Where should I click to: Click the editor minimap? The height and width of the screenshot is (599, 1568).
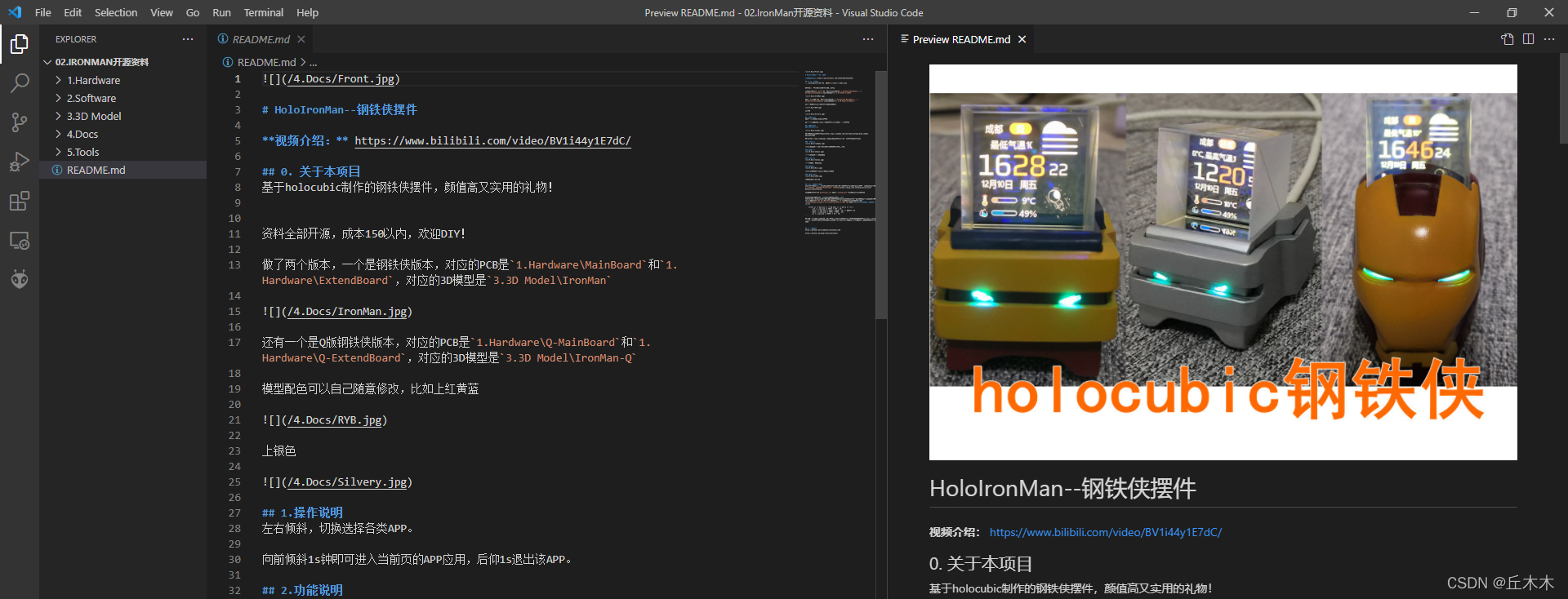pyautogui.click(x=838, y=153)
